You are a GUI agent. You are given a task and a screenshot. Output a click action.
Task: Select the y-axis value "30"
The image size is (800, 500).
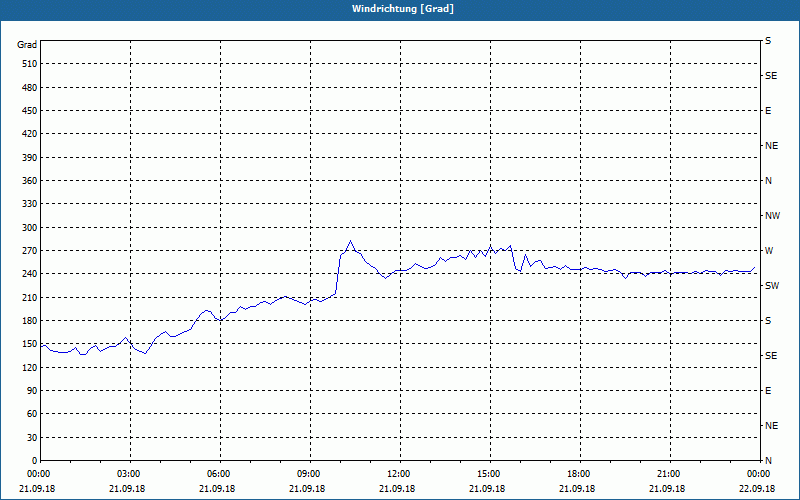(x=32, y=437)
